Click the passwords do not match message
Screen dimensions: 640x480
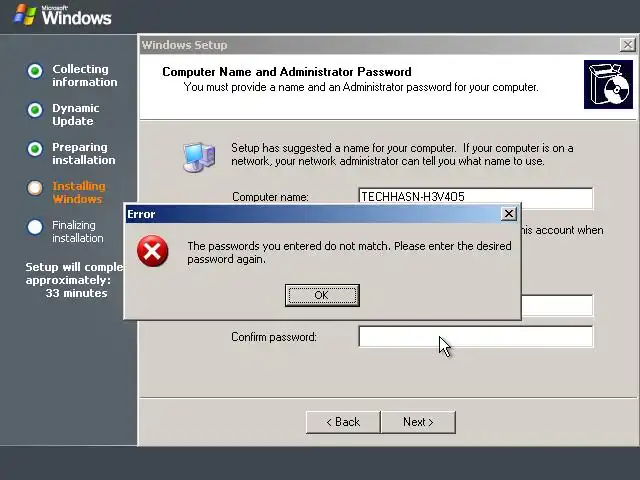tap(349, 253)
